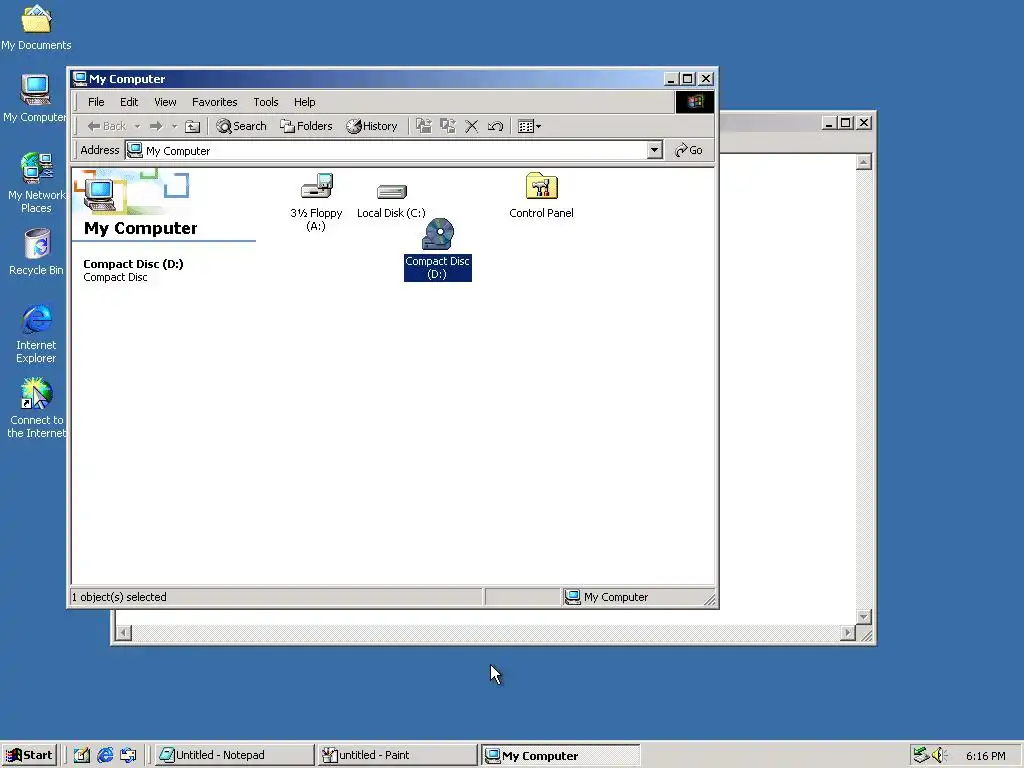Image resolution: width=1024 pixels, height=768 pixels.
Task: Open the Favorites menu
Action: point(214,102)
